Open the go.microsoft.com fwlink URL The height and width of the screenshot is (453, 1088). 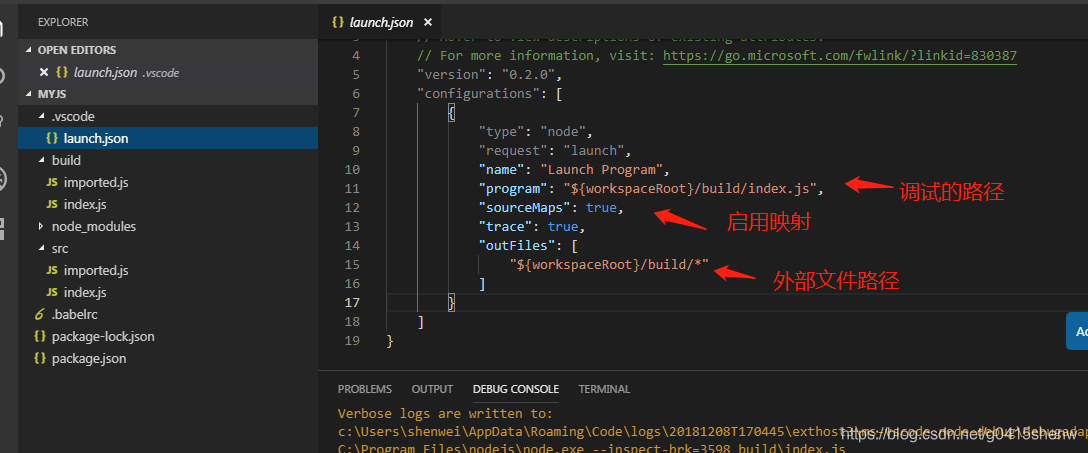tap(840, 55)
